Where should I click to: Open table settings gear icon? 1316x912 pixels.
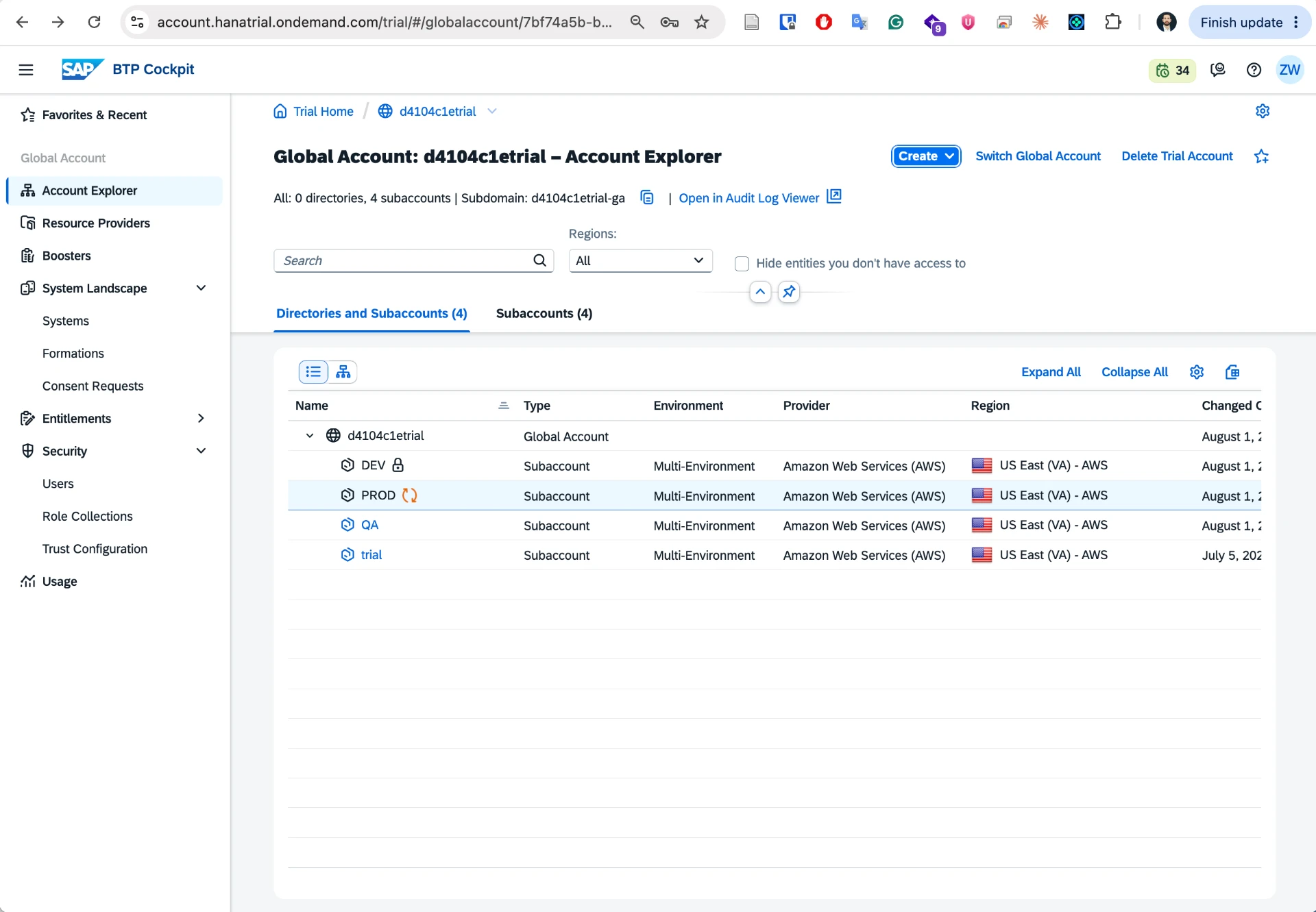point(1197,372)
